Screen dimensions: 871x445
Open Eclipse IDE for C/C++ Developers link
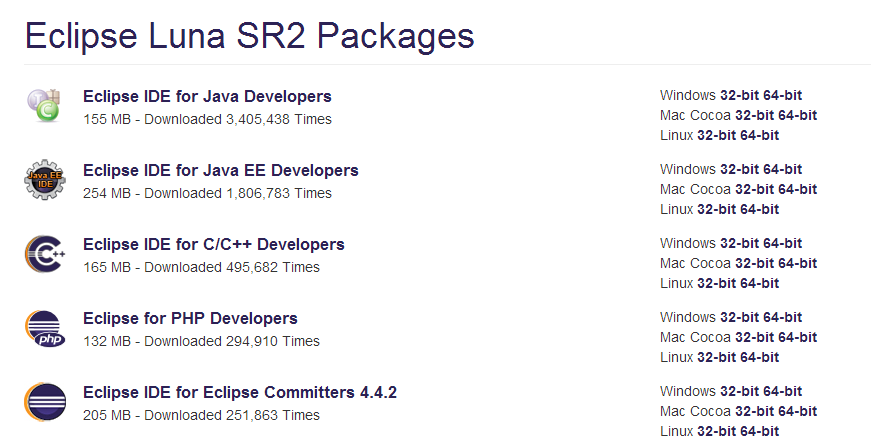pyautogui.click(x=214, y=244)
